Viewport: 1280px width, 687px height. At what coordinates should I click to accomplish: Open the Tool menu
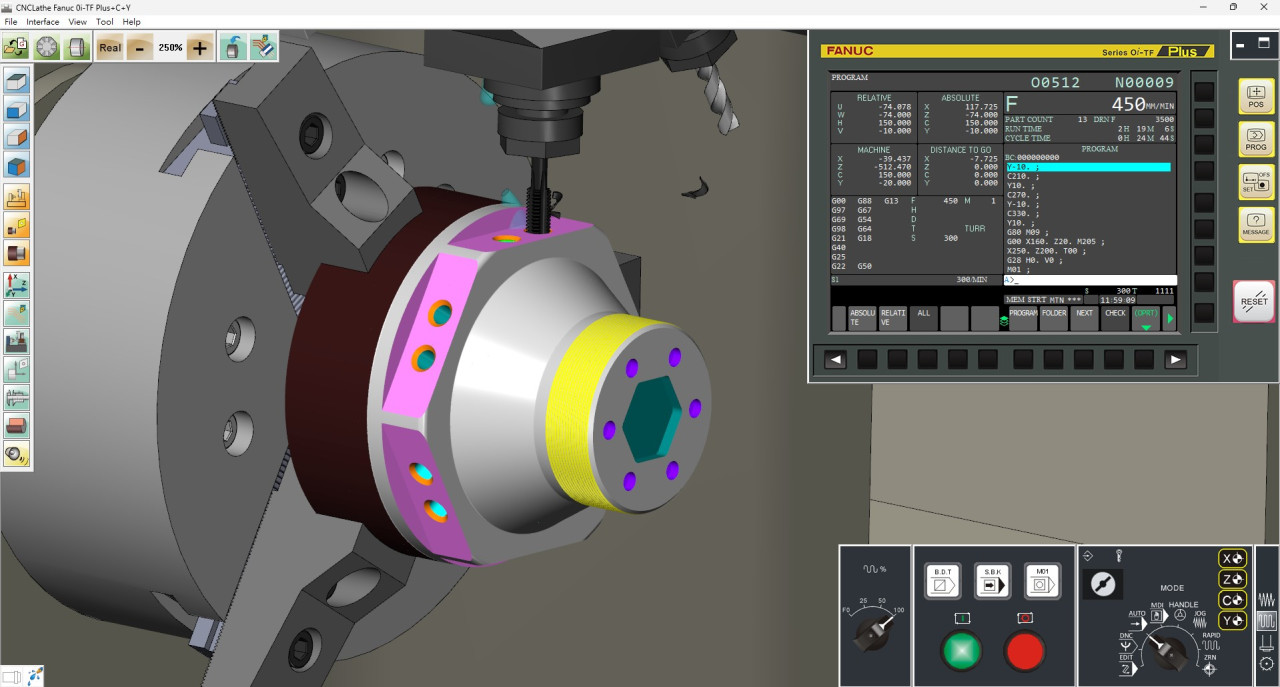click(105, 21)
